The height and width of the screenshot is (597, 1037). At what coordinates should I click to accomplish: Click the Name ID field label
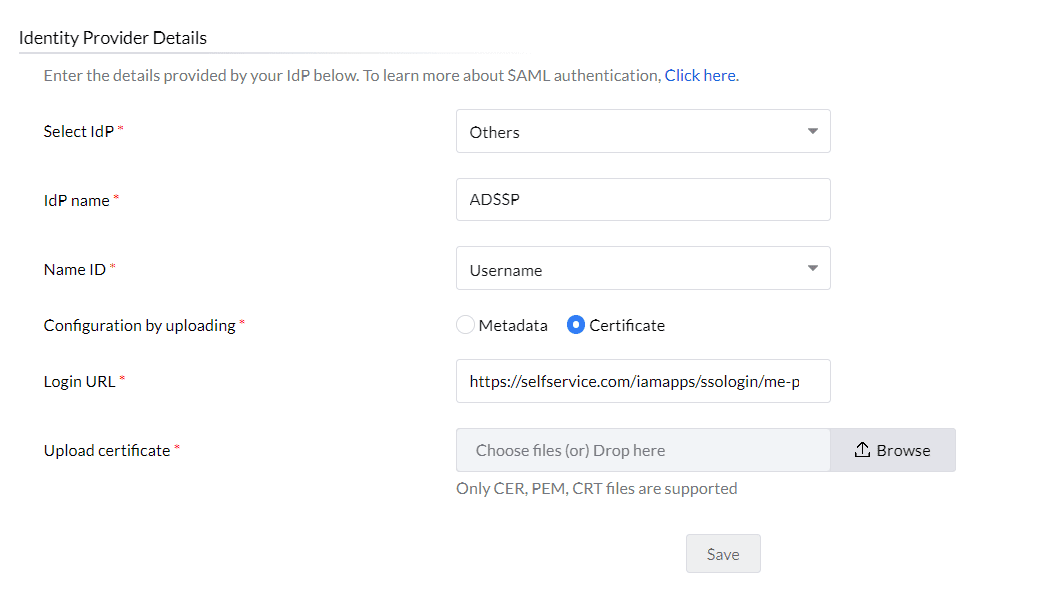tap(75, 269)
